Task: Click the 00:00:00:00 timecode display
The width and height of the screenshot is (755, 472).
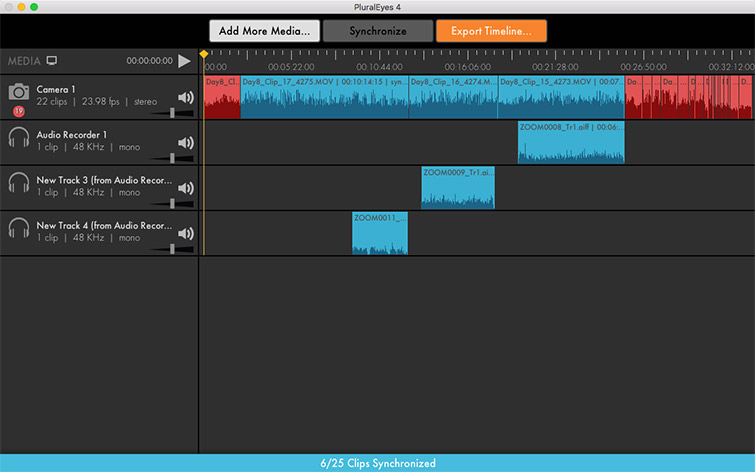Action: point(149,61)
